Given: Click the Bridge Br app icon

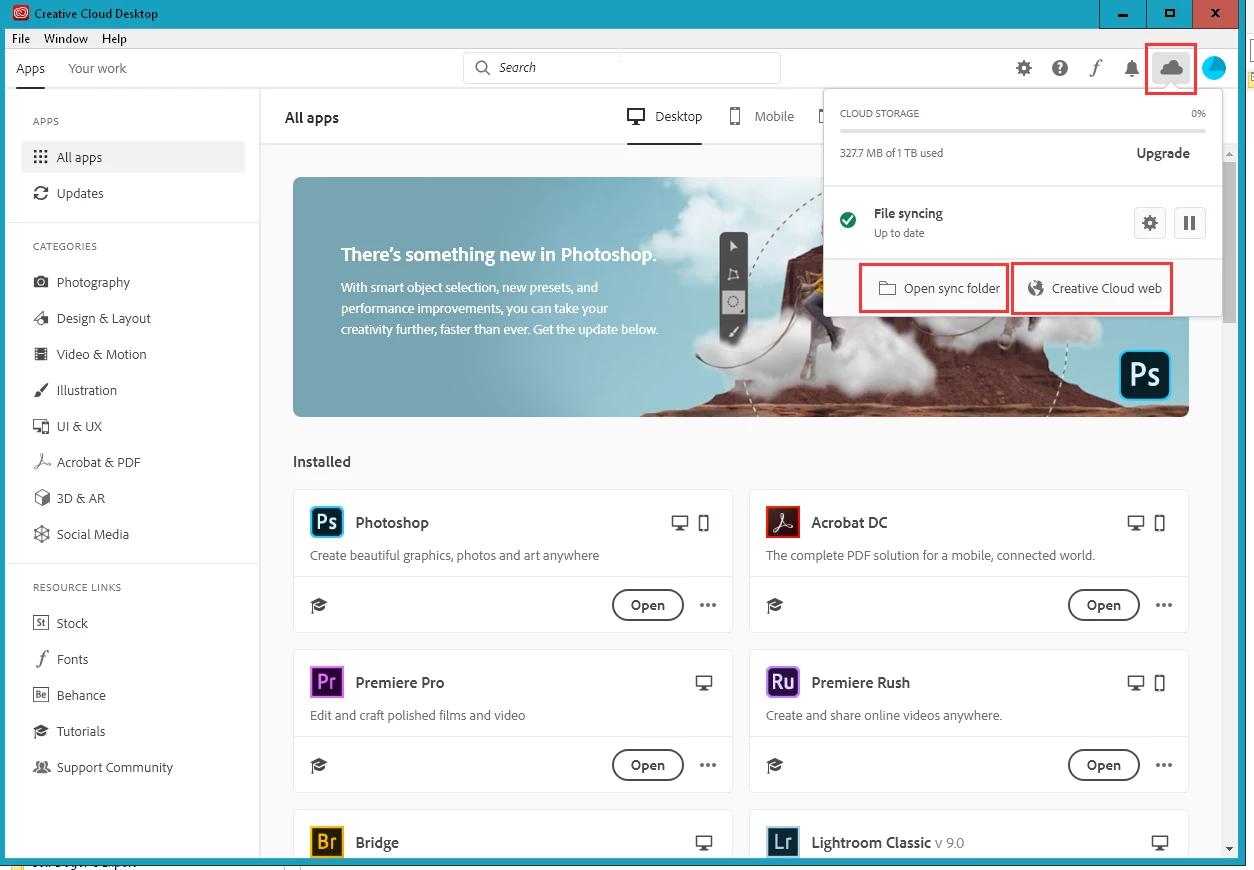Looking at the screenshot, I should pyautogui.click(x=327, y=842).
